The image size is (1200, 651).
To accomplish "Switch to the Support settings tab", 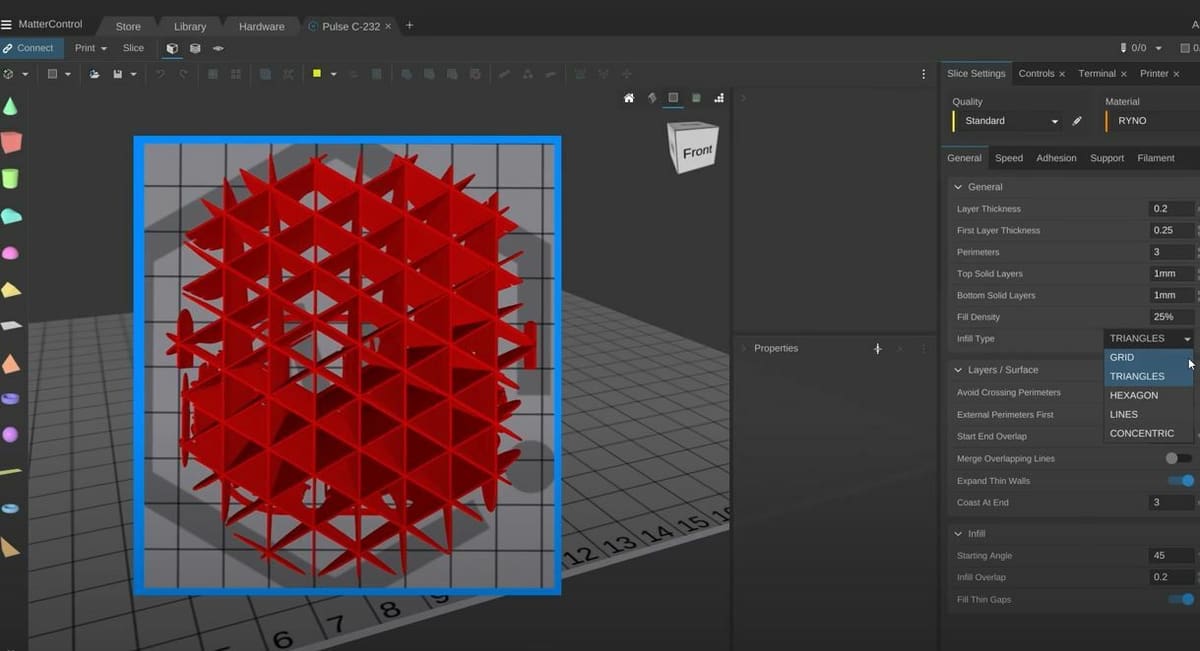I will 1107,158.
